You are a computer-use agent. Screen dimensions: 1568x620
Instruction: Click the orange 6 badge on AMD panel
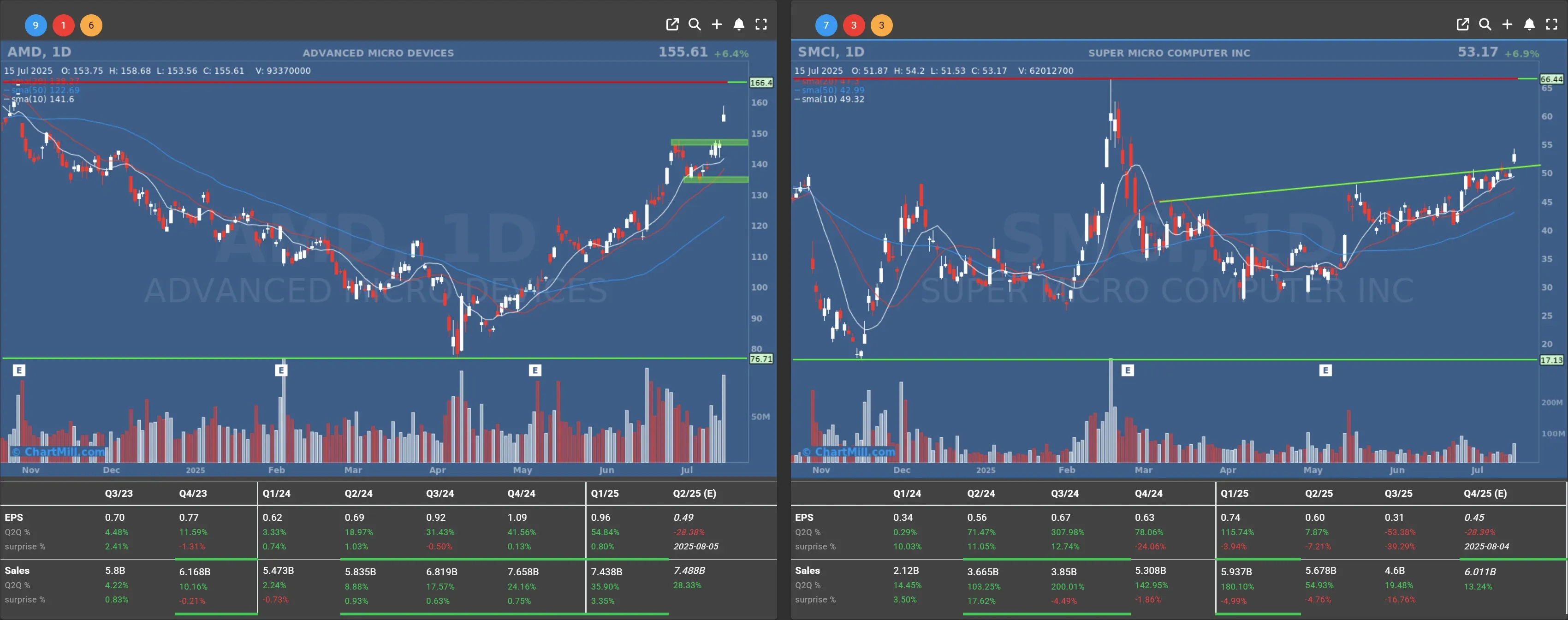pyautogui.click(x=91, y=25)
